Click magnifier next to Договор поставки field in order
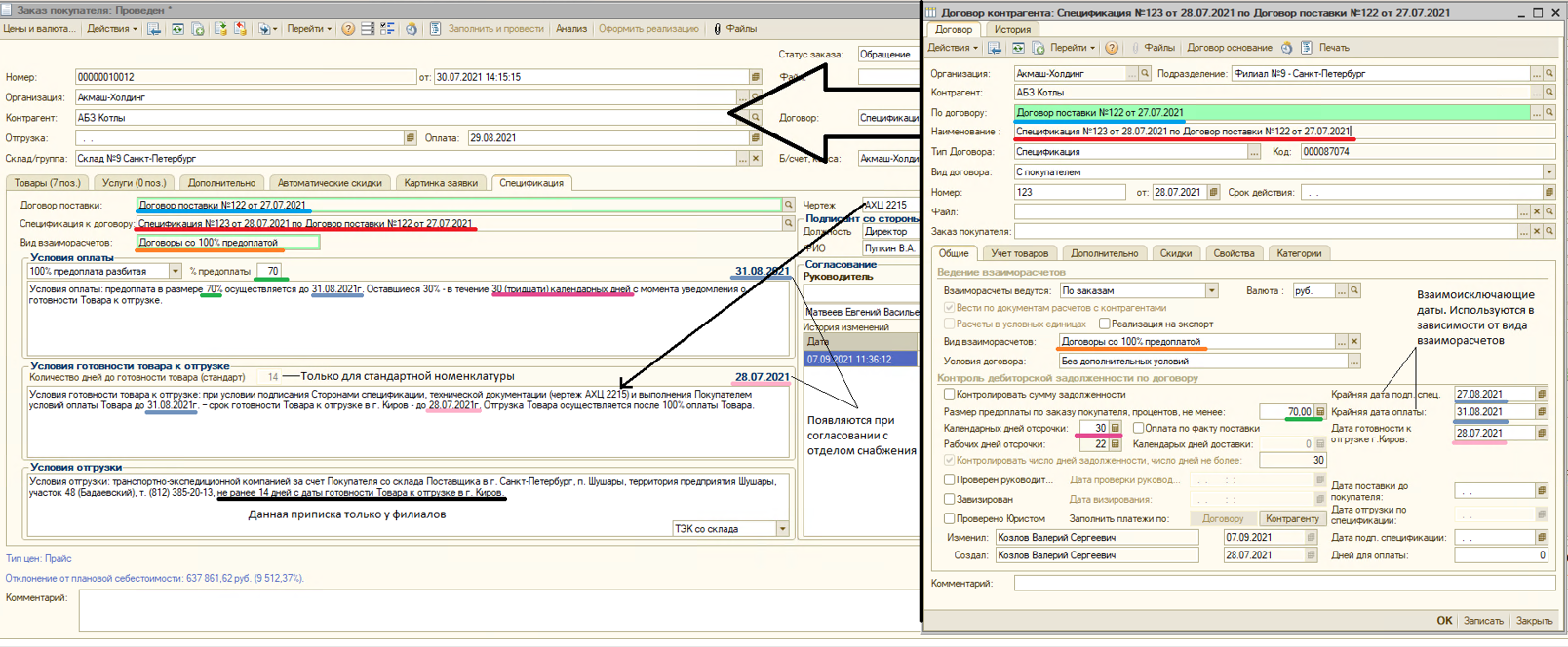1568x647 pixels. click(789, 205)
